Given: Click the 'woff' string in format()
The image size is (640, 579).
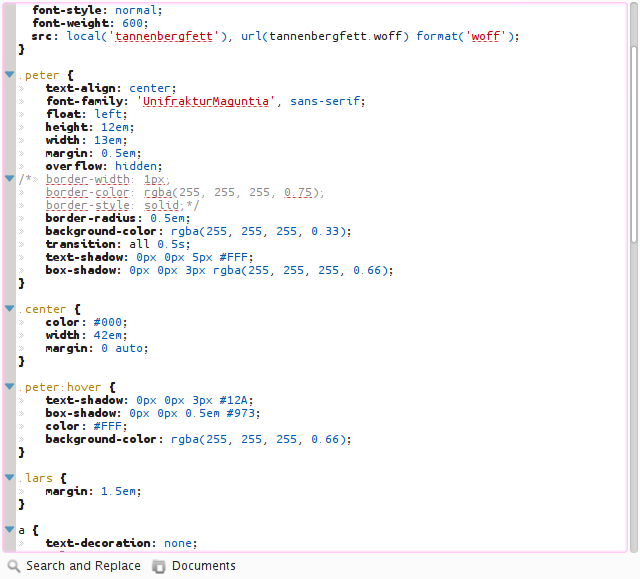Looking at the screenshot, I should [485, 36].
